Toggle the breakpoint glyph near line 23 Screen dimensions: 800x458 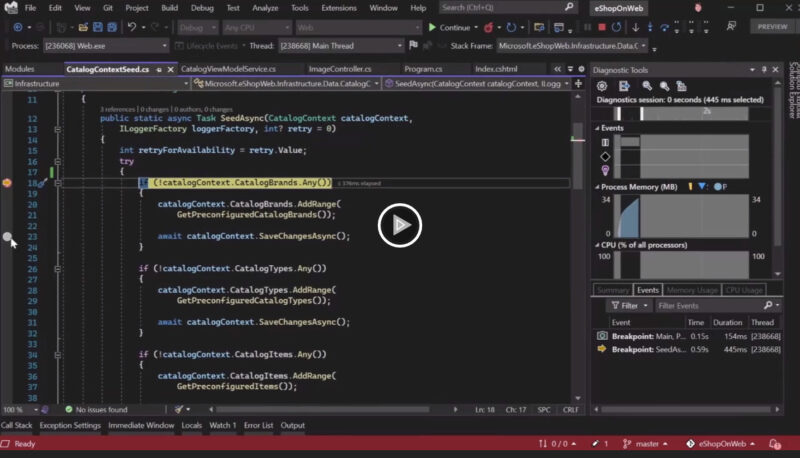click(x=7, y=237)
